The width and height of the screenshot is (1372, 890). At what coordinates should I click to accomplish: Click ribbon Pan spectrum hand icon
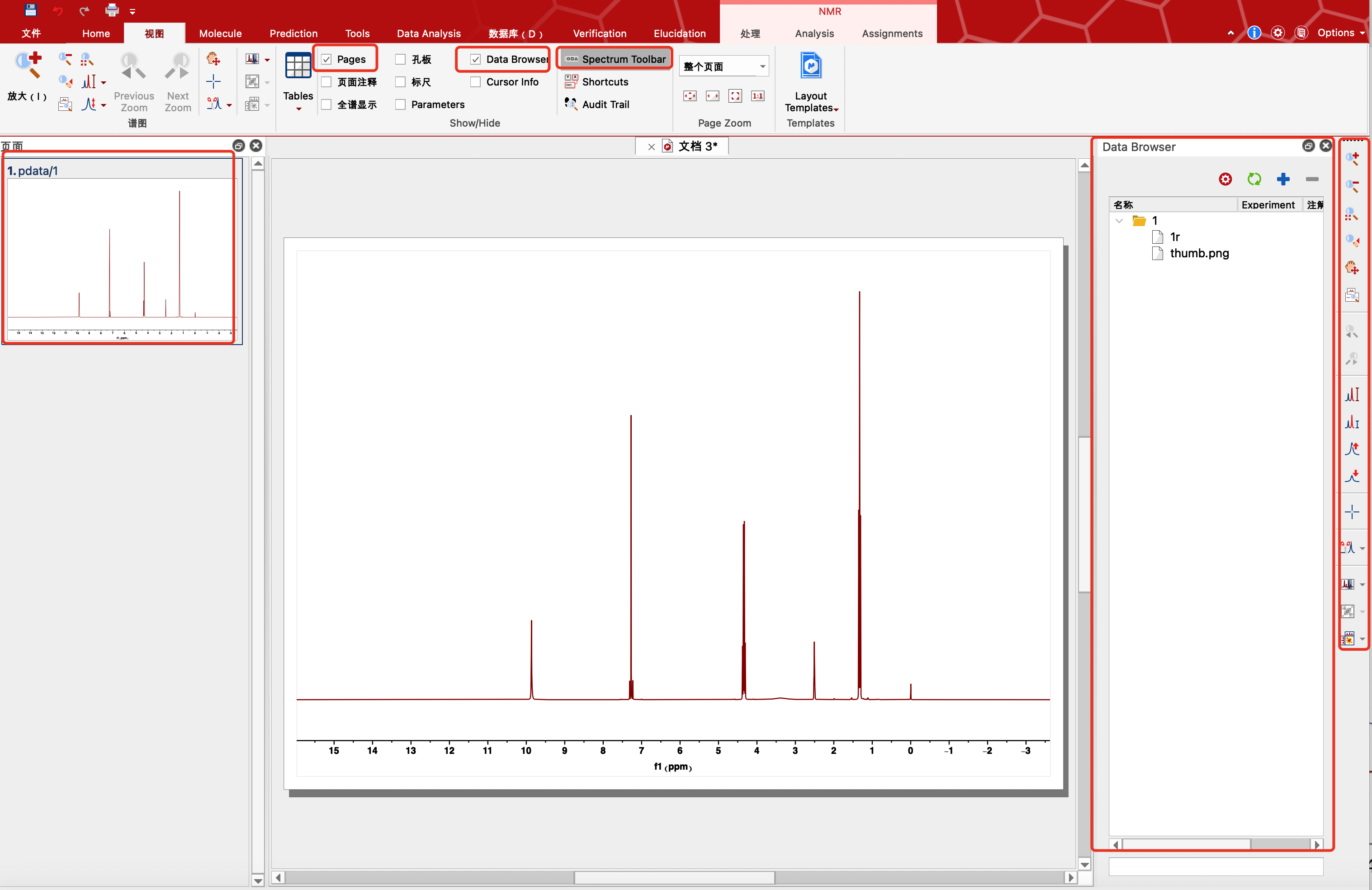[213, 59]
